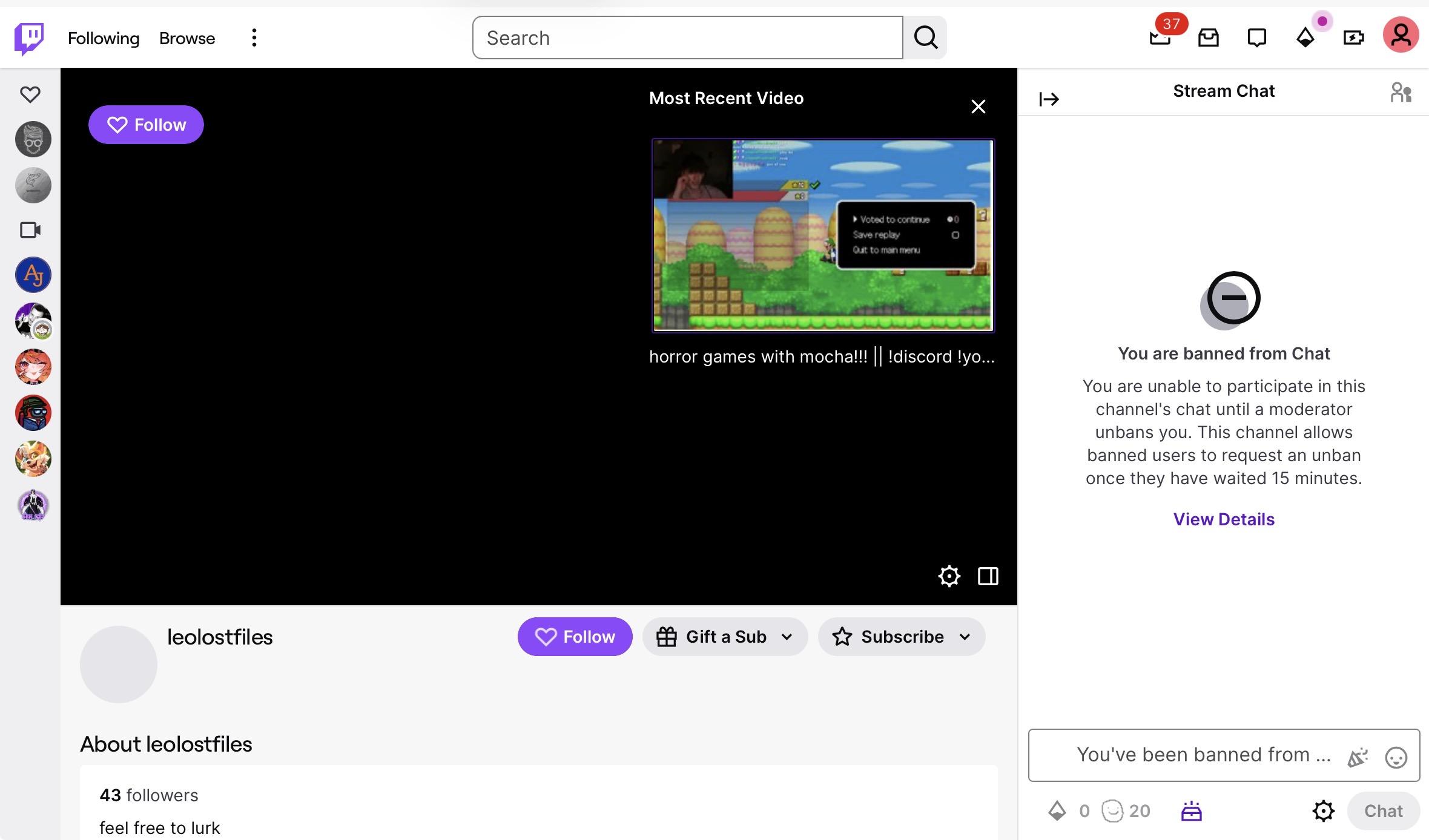Open the emote picker smiley
This screenshot has width=1429, height=840.
[1396, 757]
